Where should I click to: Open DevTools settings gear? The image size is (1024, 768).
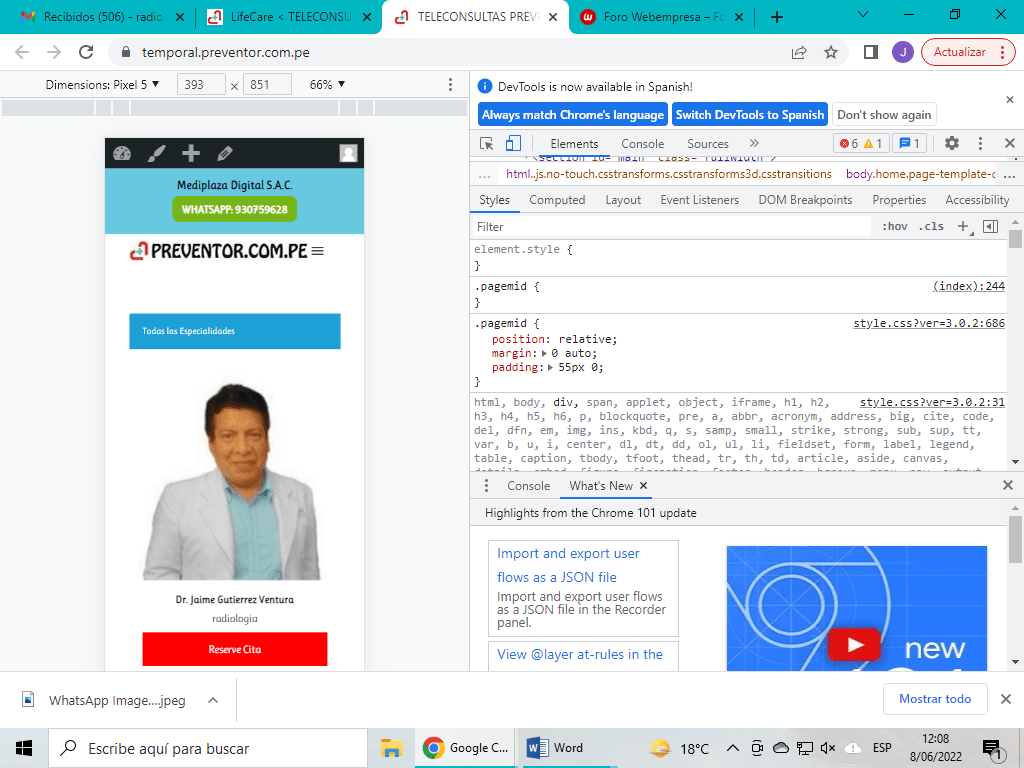coord(952,143)
